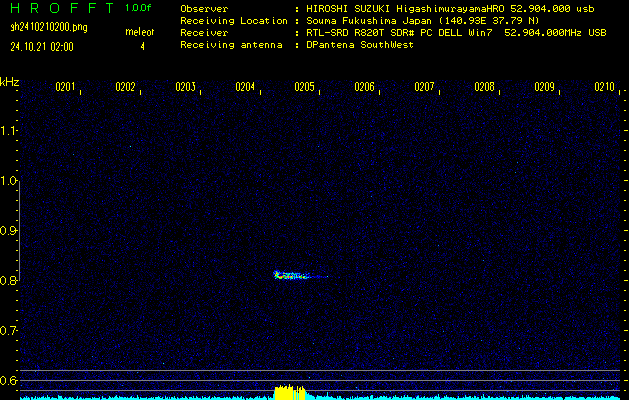Click the 0209 time marker
629x400 pixels.
click(544, 87)
